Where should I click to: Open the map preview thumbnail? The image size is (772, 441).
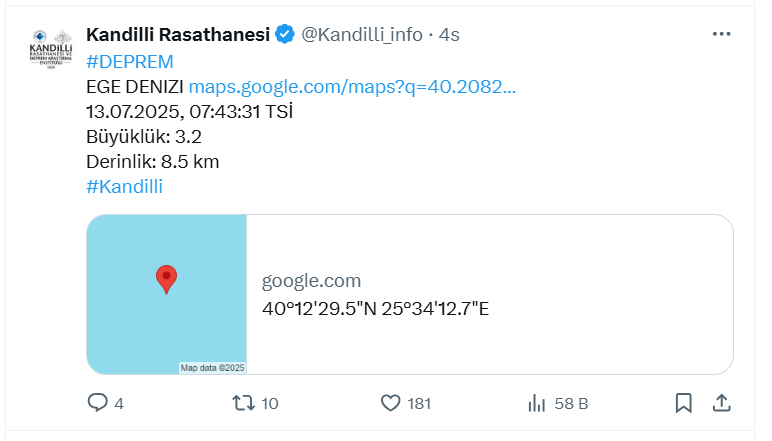166,294
